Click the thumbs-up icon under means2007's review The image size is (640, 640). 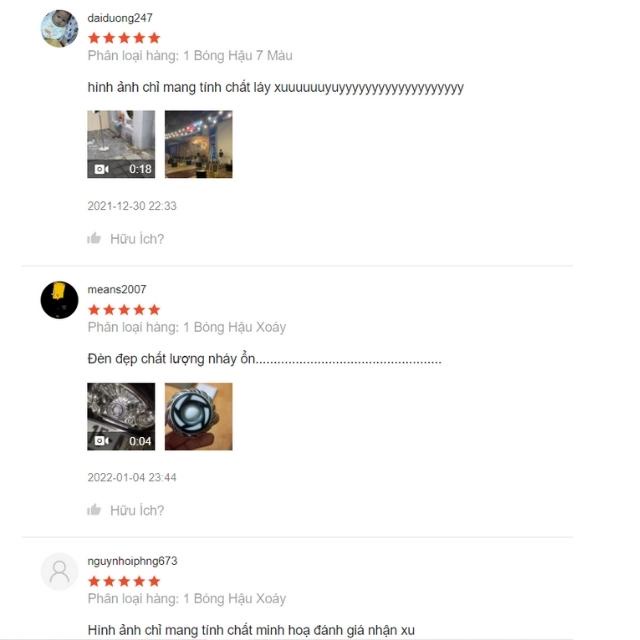click(x=94, y=509)
